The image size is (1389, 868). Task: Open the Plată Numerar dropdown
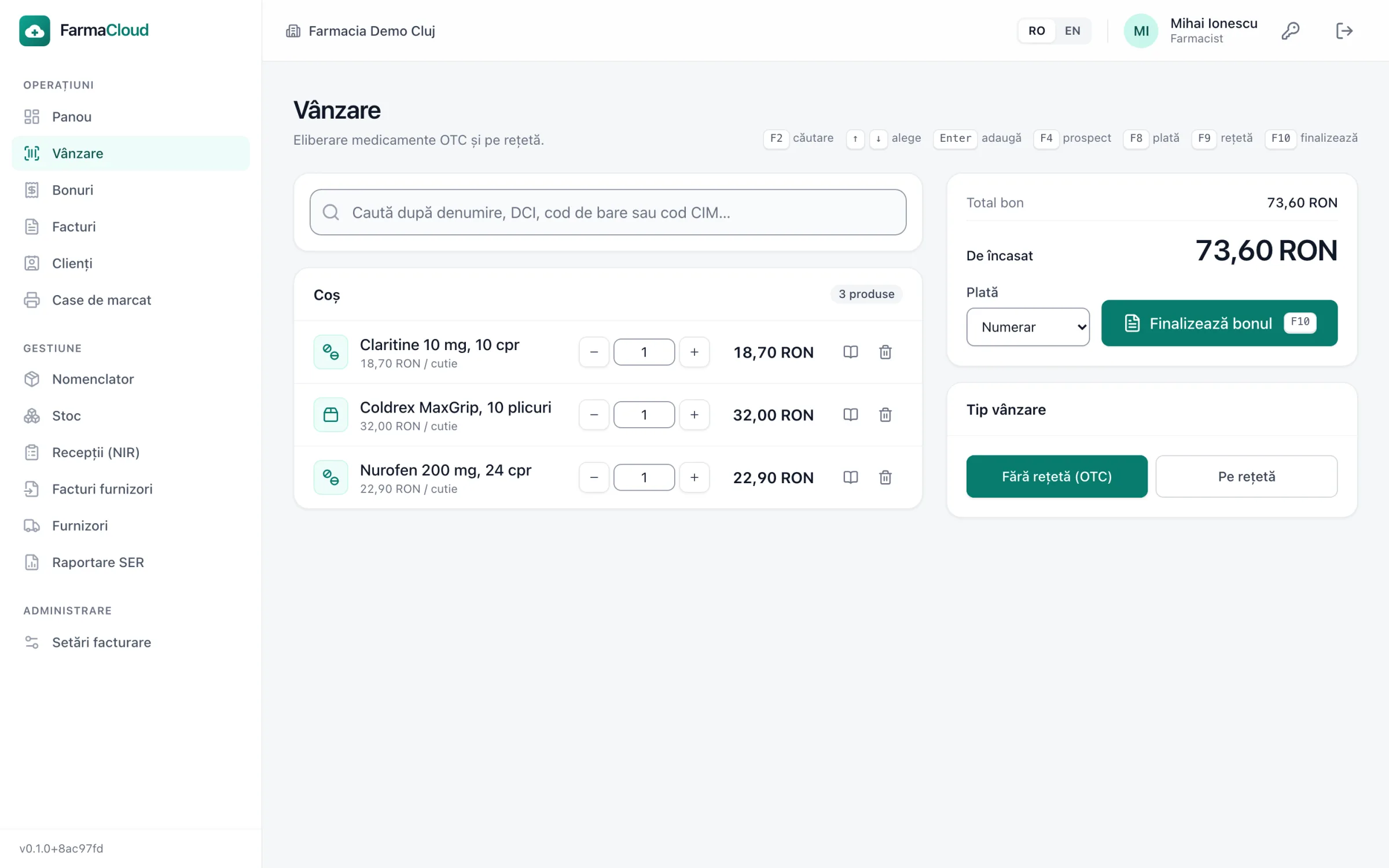[x=1028, y=327]
